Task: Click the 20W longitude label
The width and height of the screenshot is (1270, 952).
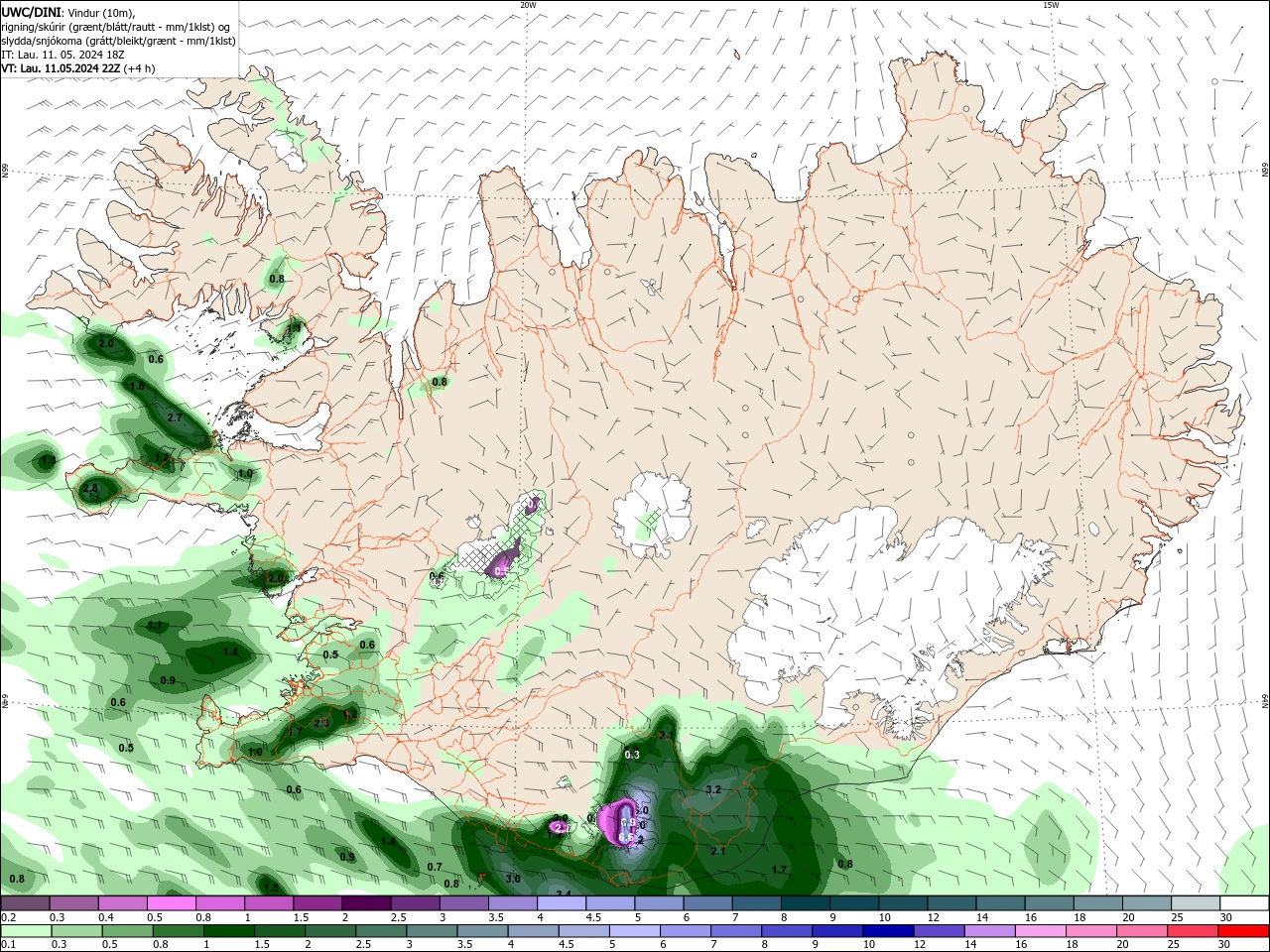Action: click(528, 5)
